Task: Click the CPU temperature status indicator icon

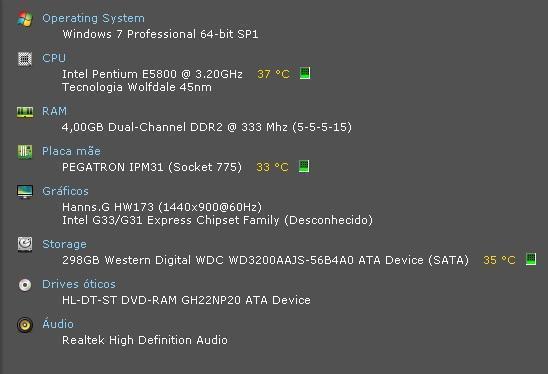Action: pos(305,73)
